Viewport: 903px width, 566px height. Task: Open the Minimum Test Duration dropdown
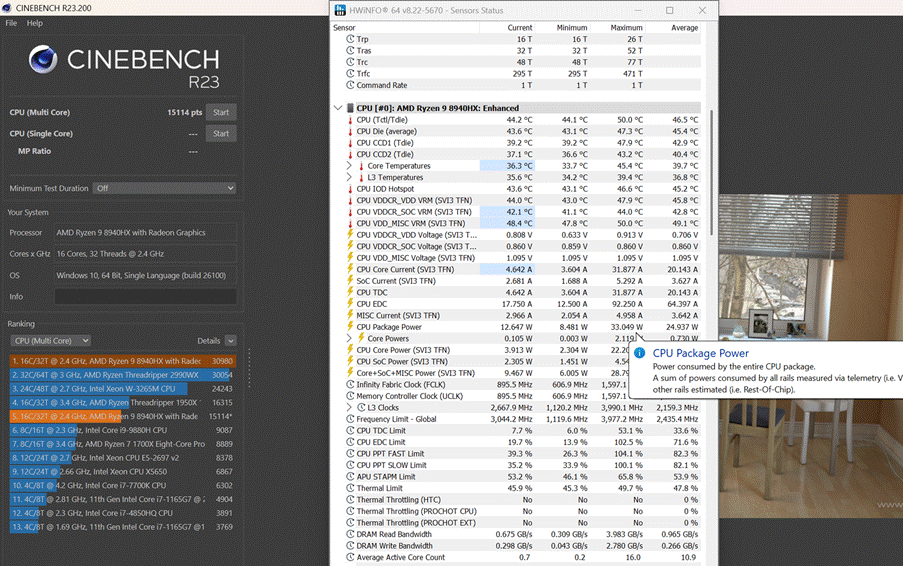164,188
